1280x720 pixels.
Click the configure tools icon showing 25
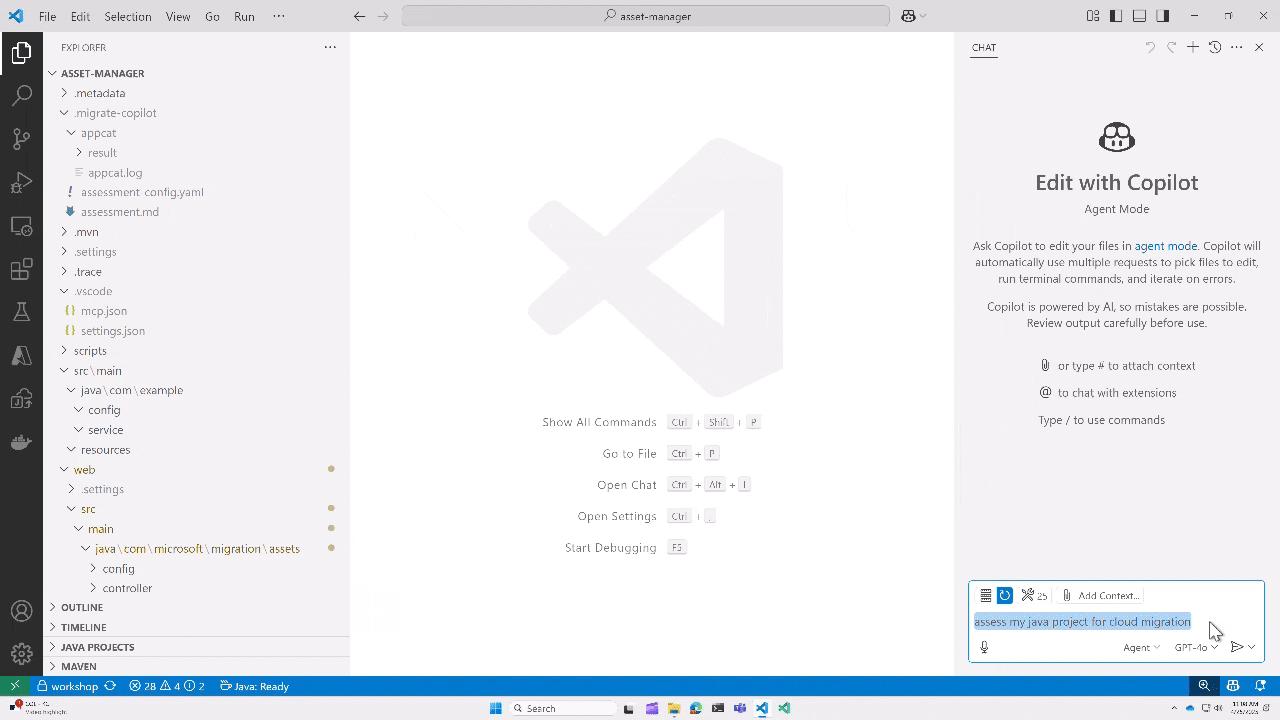point(1034,595)
